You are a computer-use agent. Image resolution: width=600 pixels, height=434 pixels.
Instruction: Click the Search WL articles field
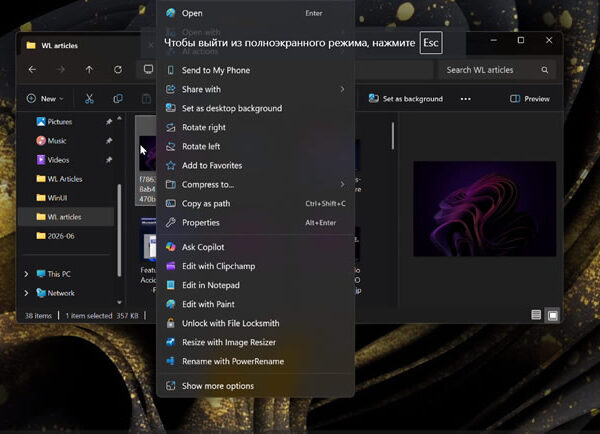(497, 70)
